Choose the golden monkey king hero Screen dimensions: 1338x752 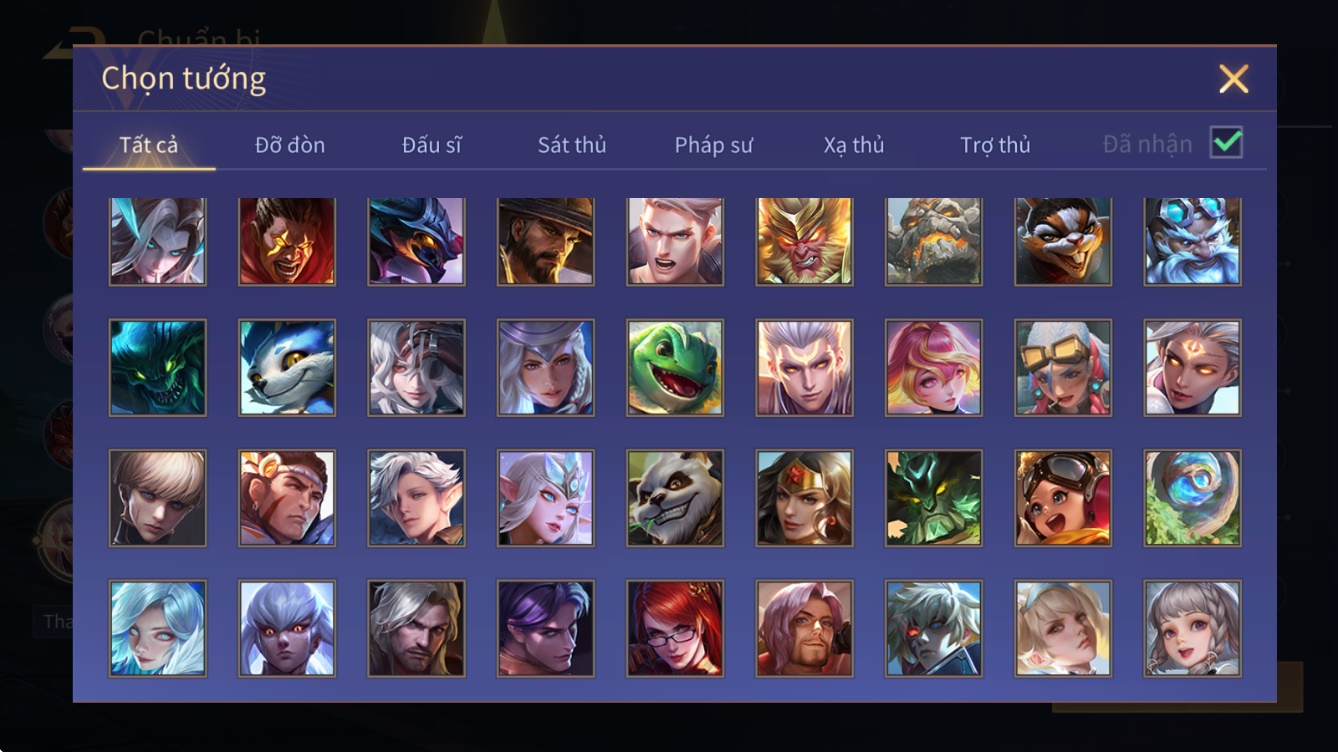tap(805, 240)
